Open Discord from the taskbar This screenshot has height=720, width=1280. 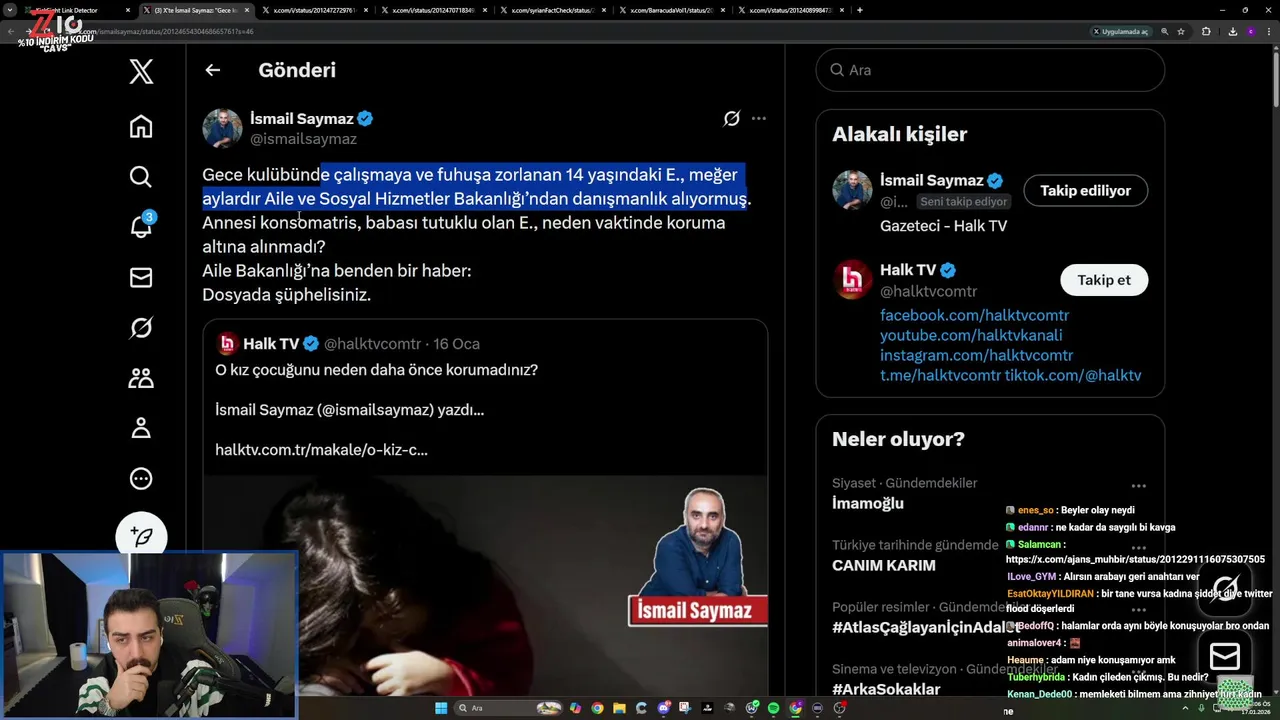[x=663, y=708]
